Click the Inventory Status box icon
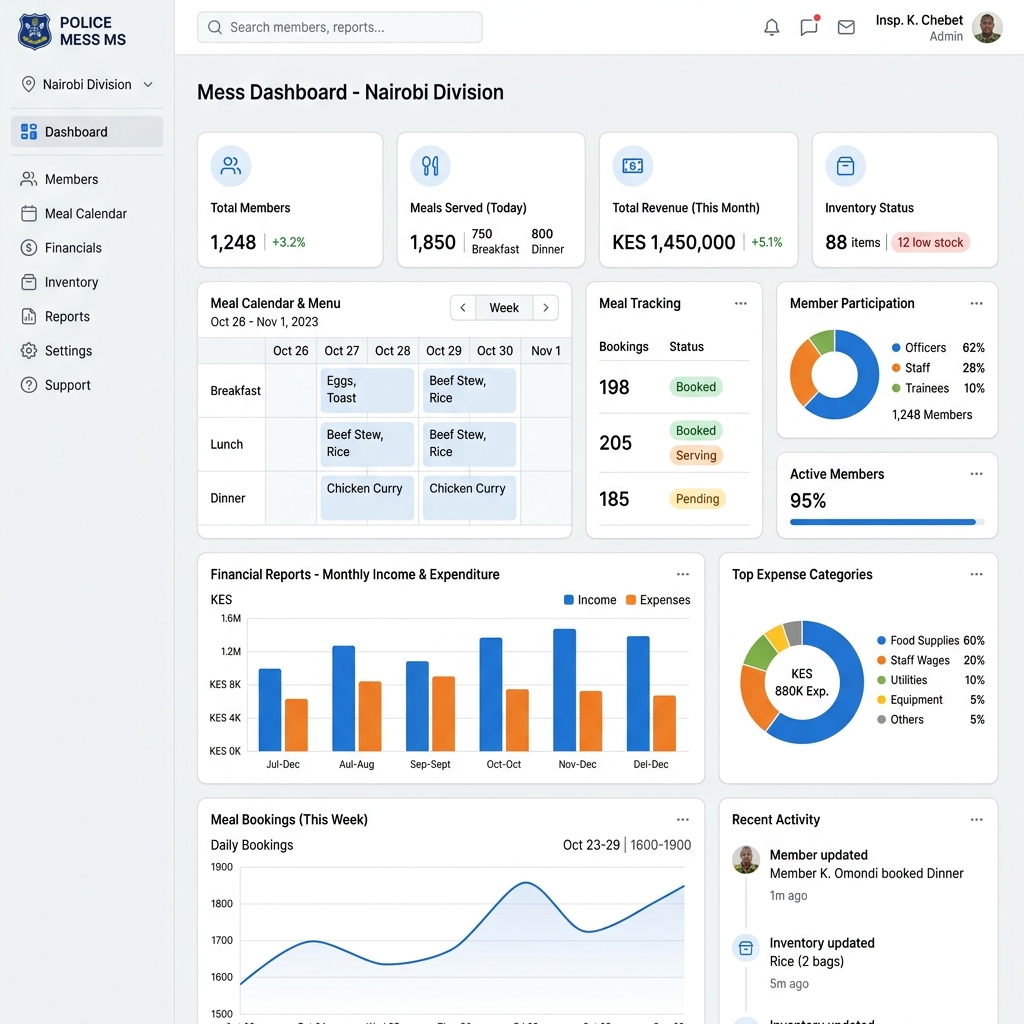This screenshot has height=1024, width=1024. point(846,166)
